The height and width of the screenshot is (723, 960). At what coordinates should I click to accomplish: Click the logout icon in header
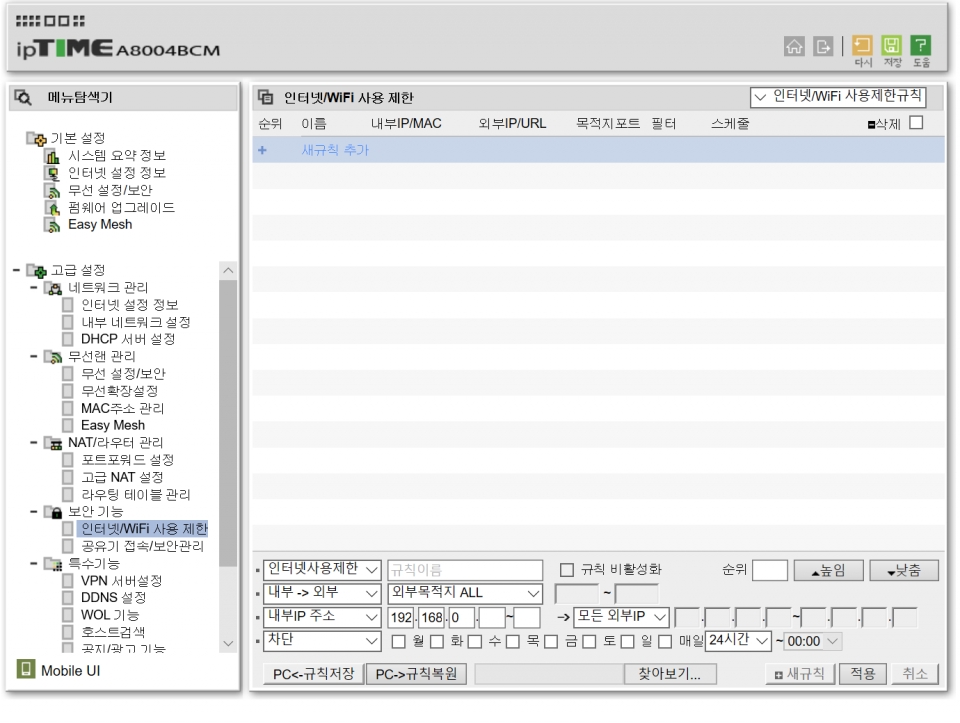[x=822, y=47]
